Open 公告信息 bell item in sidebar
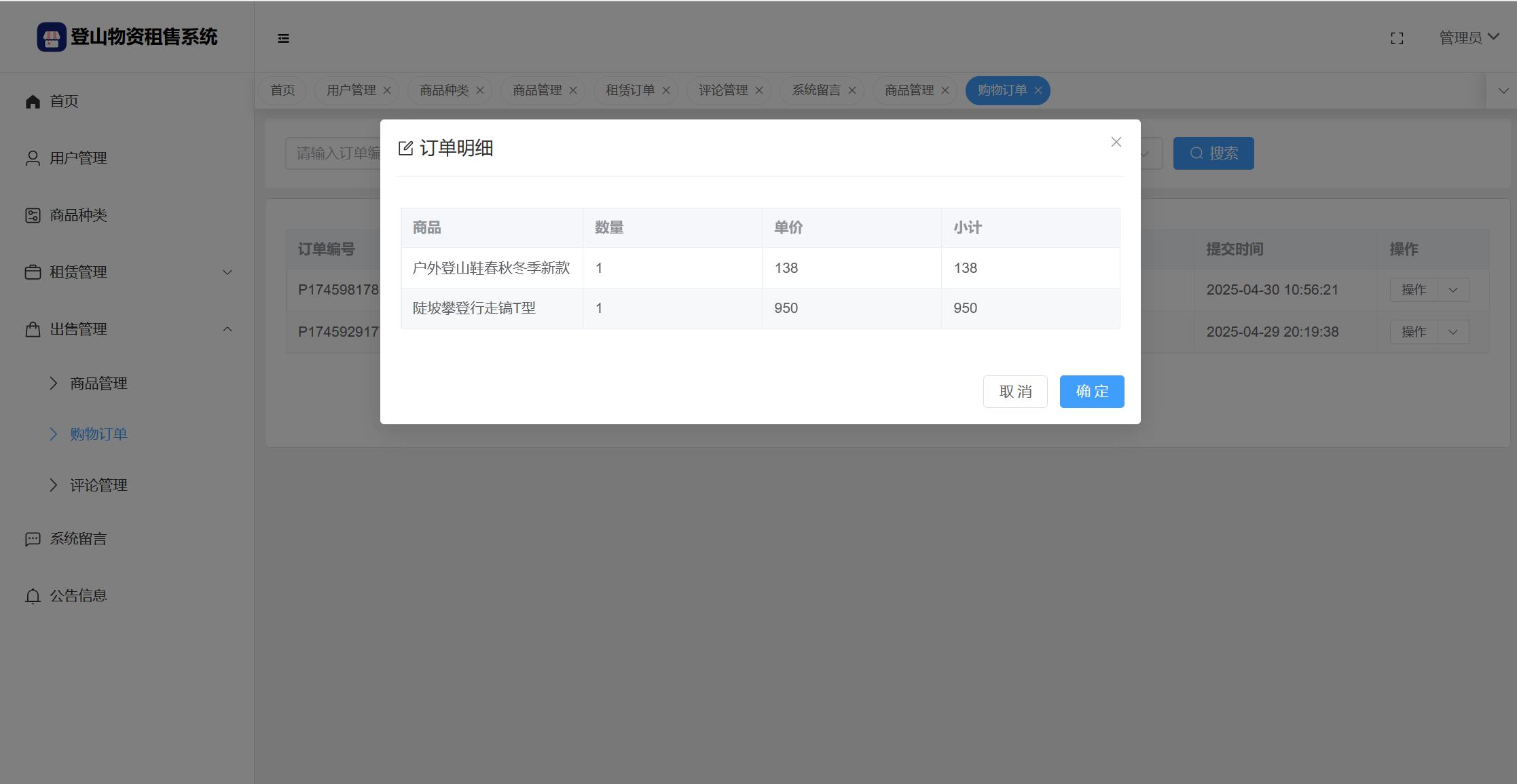This screenshot has height=784, width=1517. [33, 596]
